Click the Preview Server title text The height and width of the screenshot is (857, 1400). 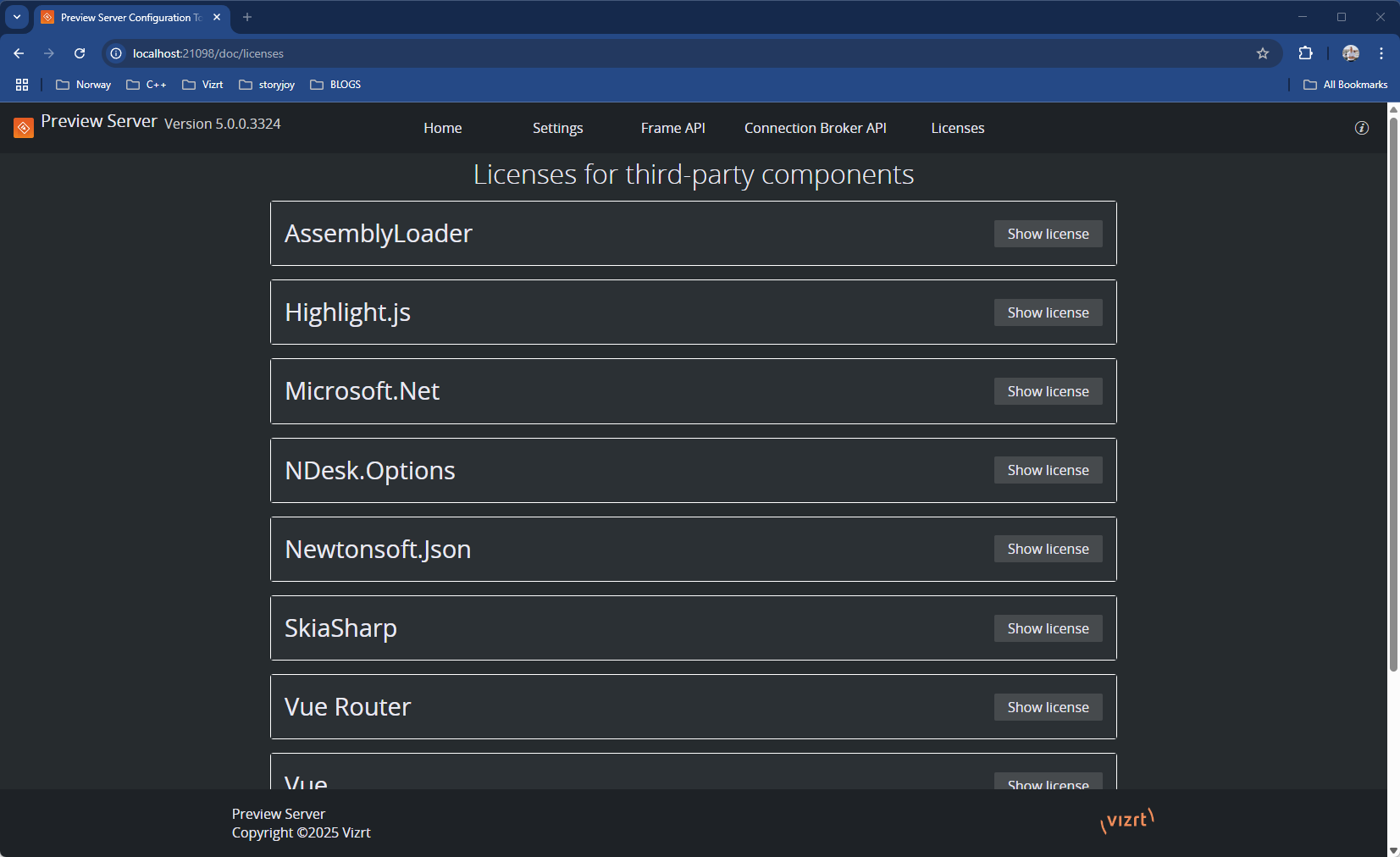click(x=99, y=121)
